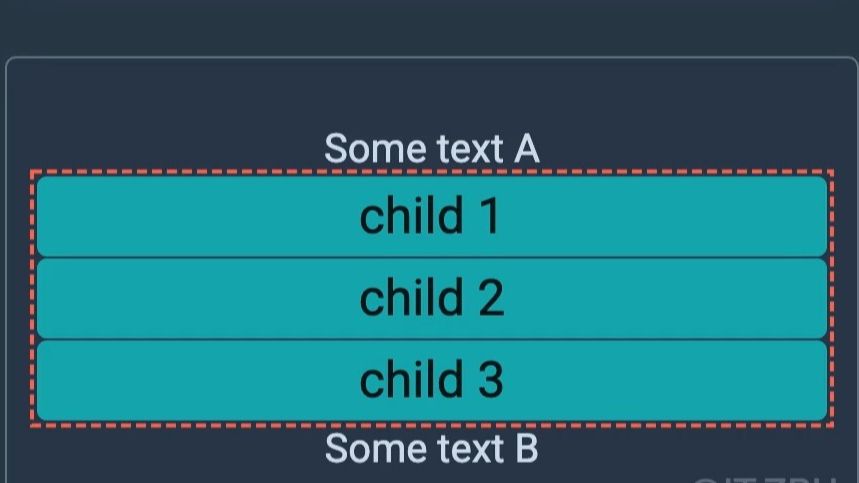Click the bottom edge of dashed red border
859x483 pixels.
point(432,425)
